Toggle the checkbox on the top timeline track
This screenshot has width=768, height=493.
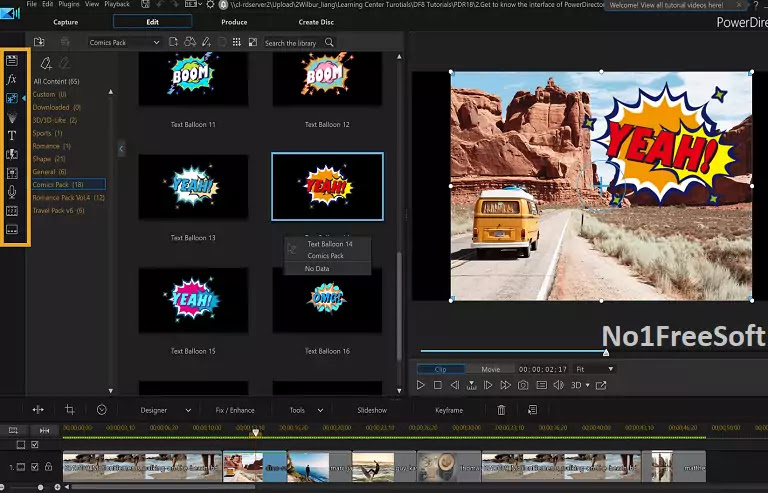[x=35, y=444]
